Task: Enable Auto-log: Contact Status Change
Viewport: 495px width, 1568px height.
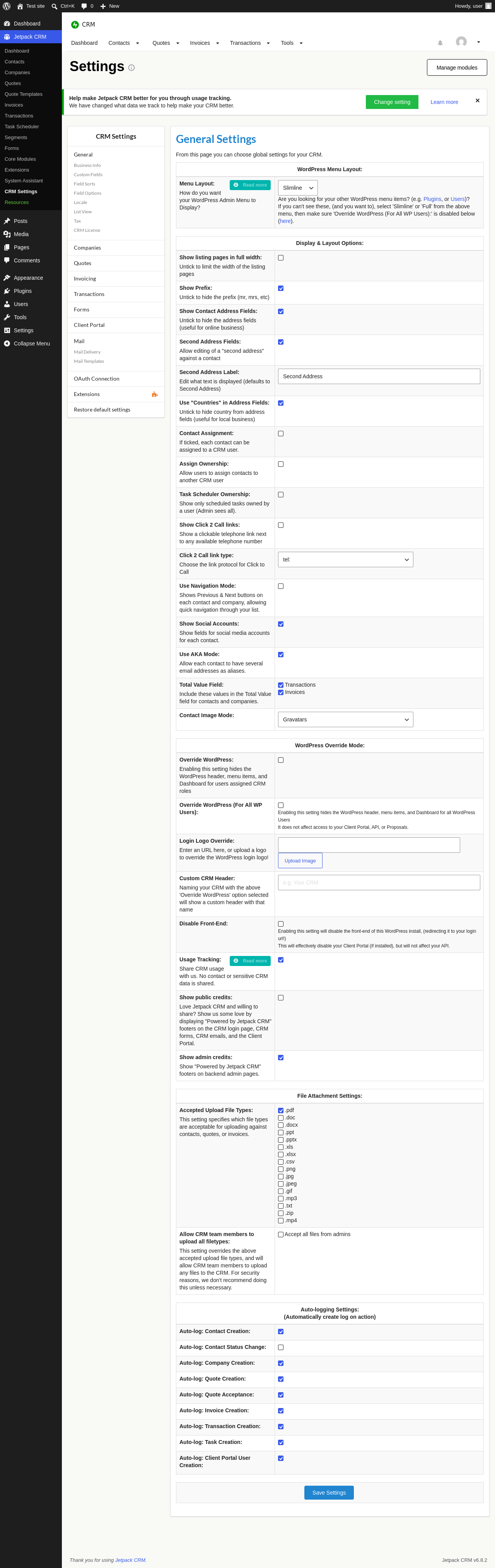Action: (x=281, y=1347)
